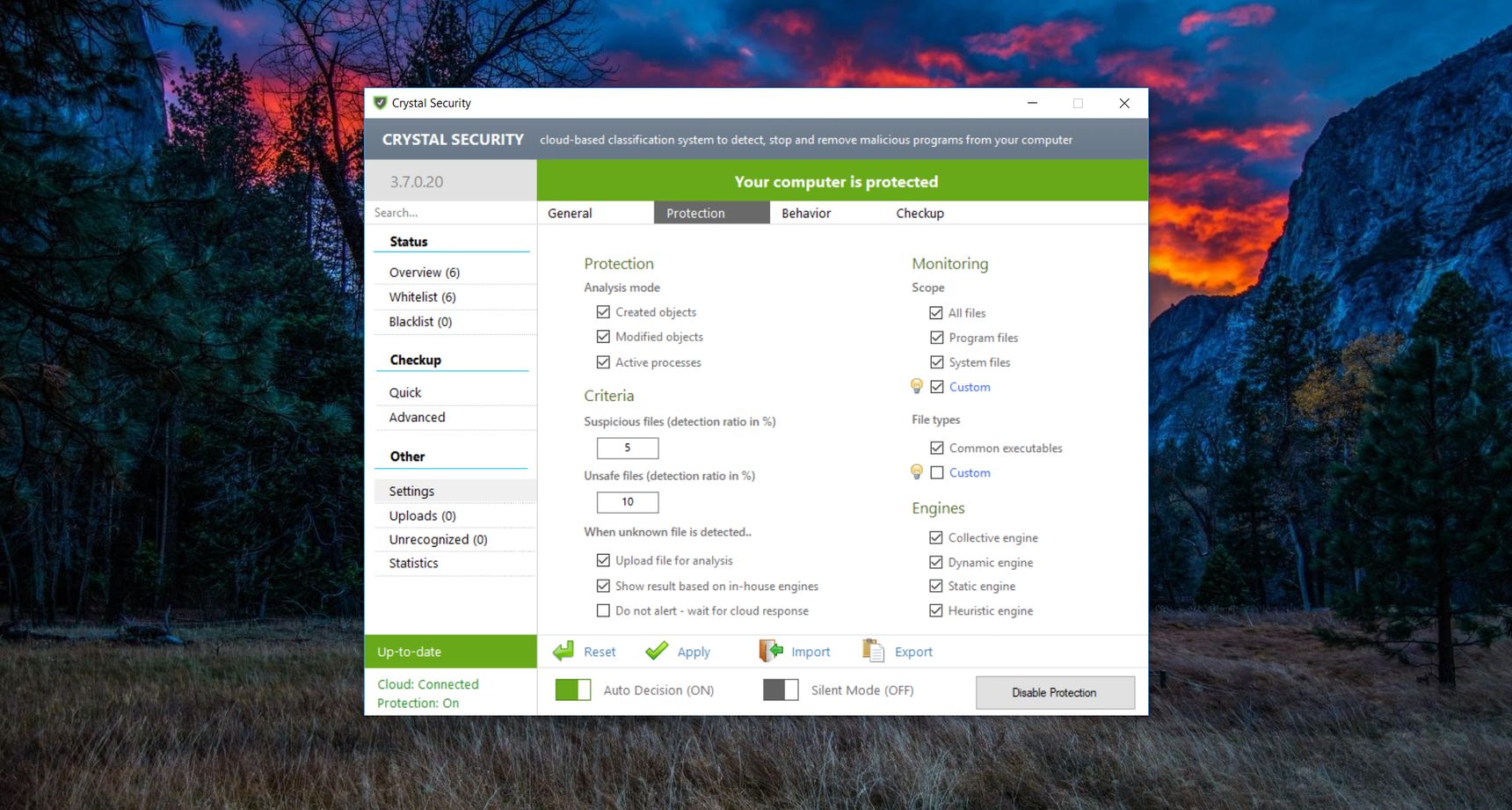Select the Protection tab
This screenshot has height=810, width=1512.
click(712, 213)
